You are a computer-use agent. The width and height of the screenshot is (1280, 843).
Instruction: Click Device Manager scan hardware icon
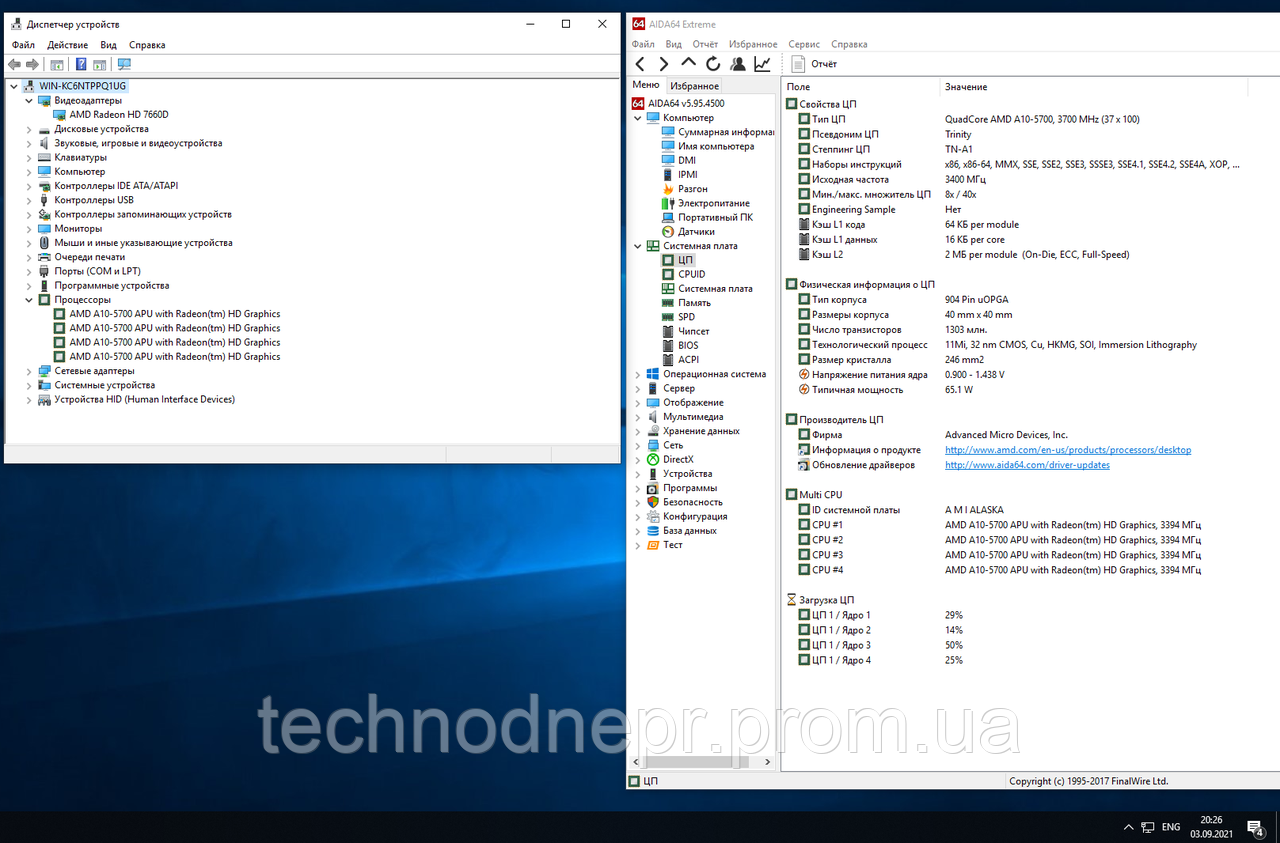pyautogui.click(x=124, y=64)
